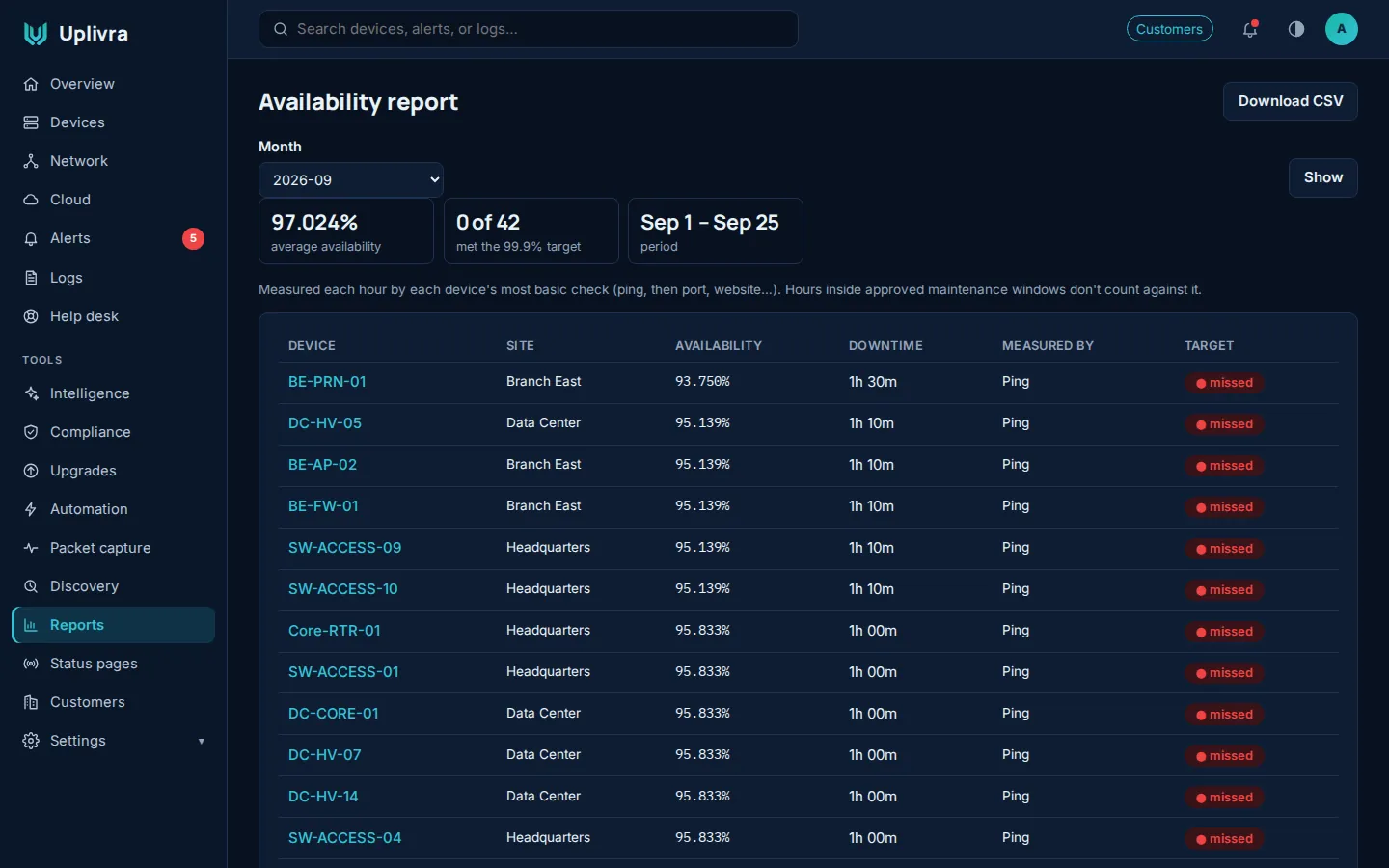Open notifications bell in top bar

tap(1250, 29)
